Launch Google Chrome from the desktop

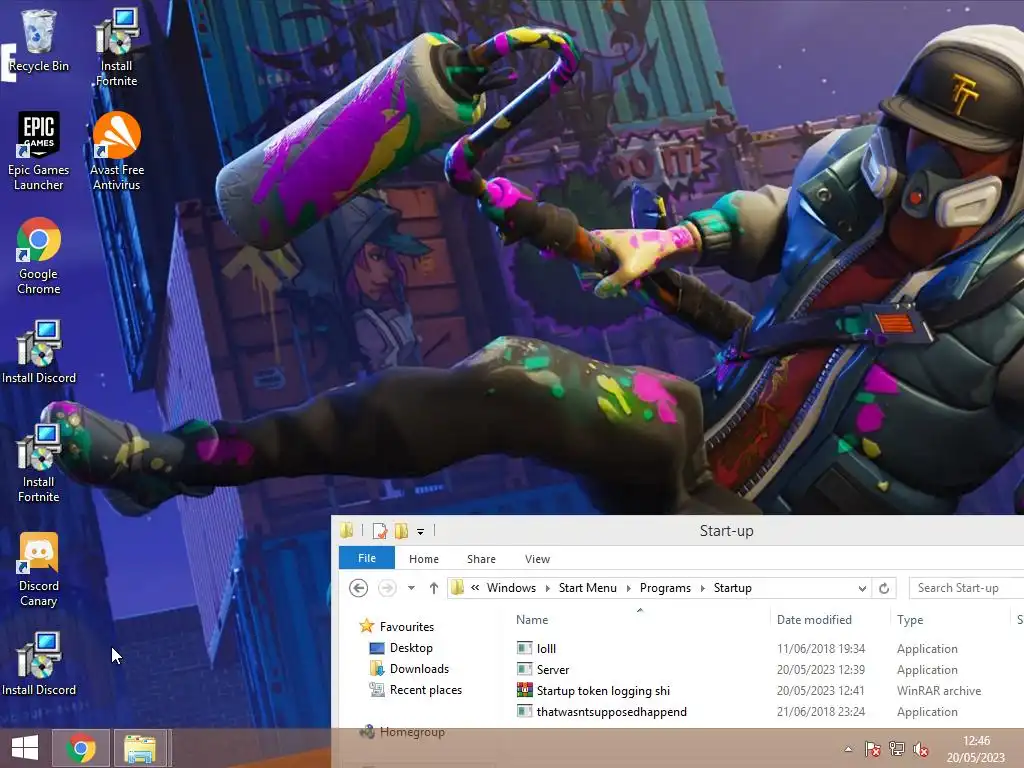tap(39, 255)
